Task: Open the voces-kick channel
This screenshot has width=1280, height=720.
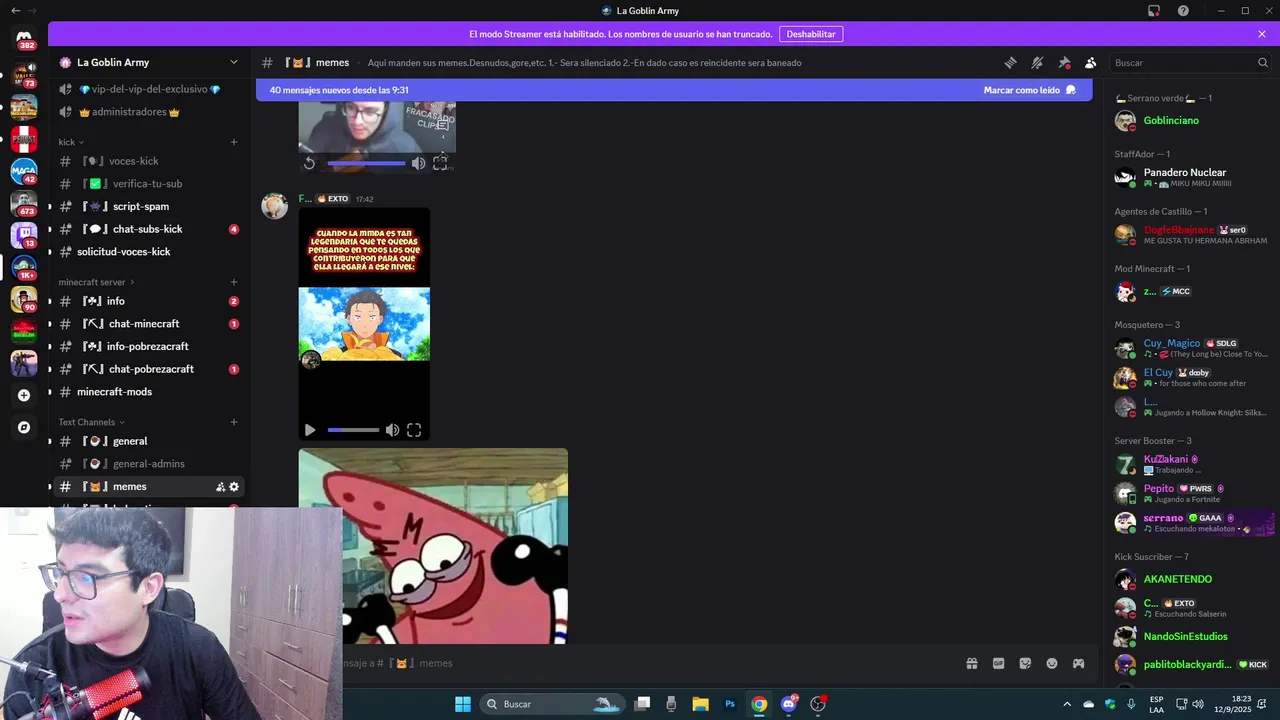Action: point(149,161)
